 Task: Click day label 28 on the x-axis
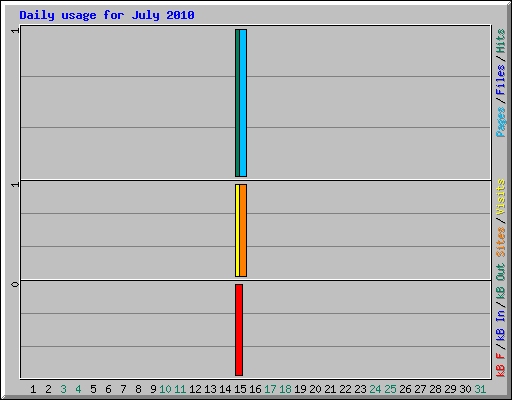[x=435, y=389]
